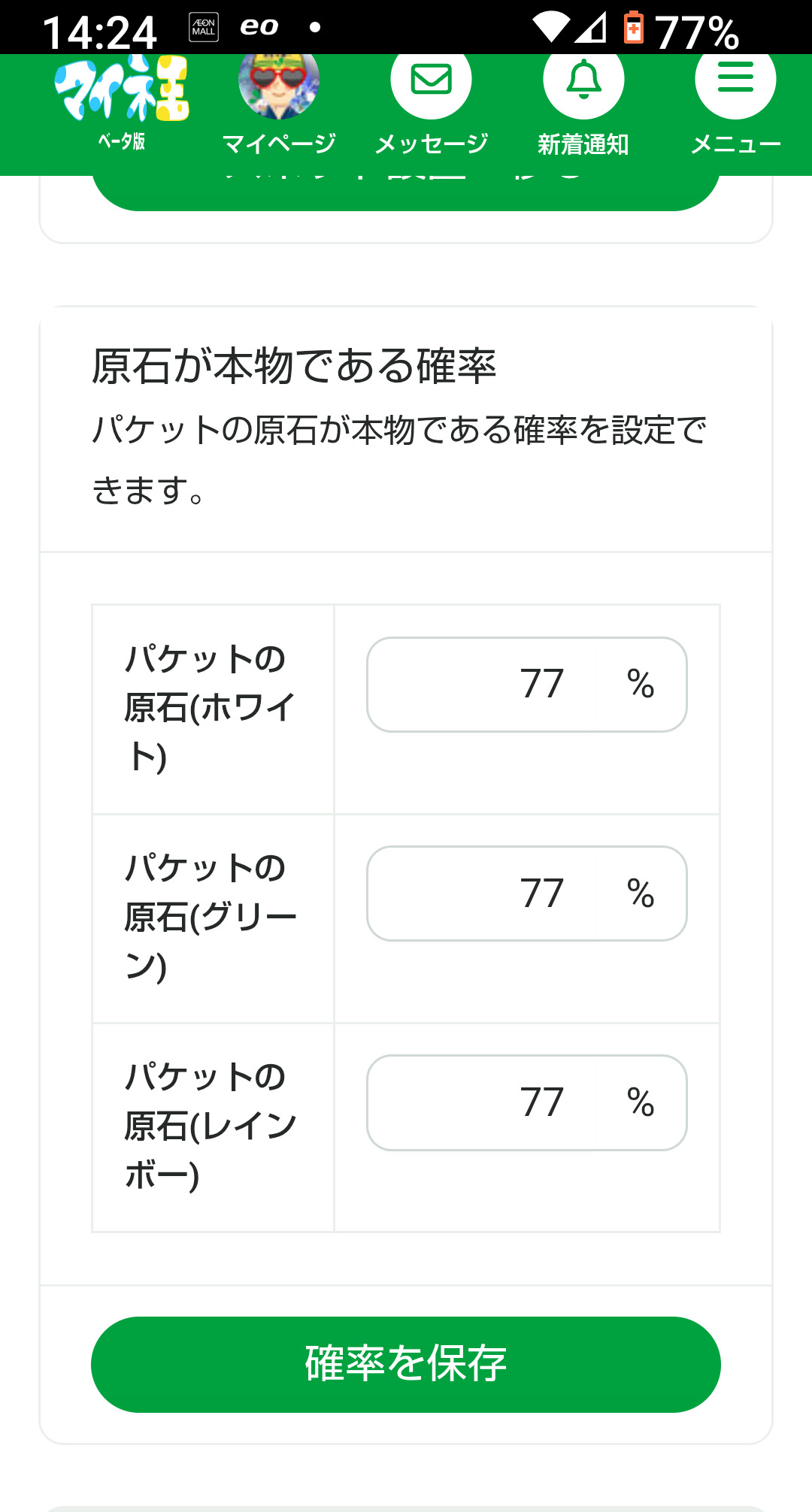Select the メニュー label

[x=735, y=144]
